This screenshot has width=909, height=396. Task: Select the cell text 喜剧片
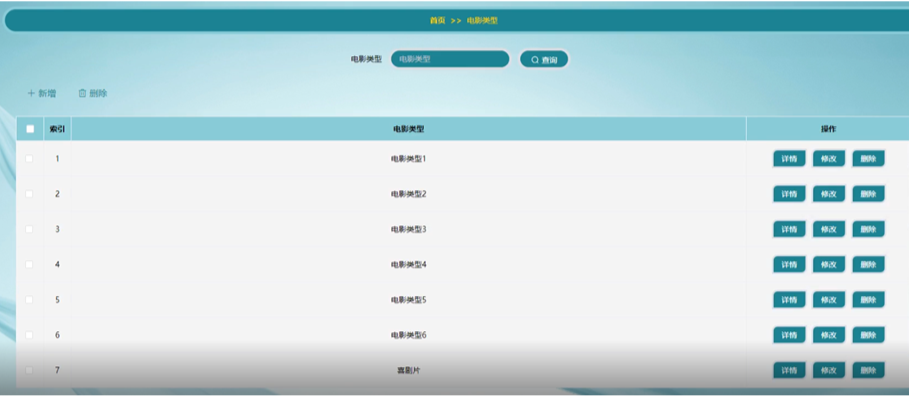click(409, 370)
